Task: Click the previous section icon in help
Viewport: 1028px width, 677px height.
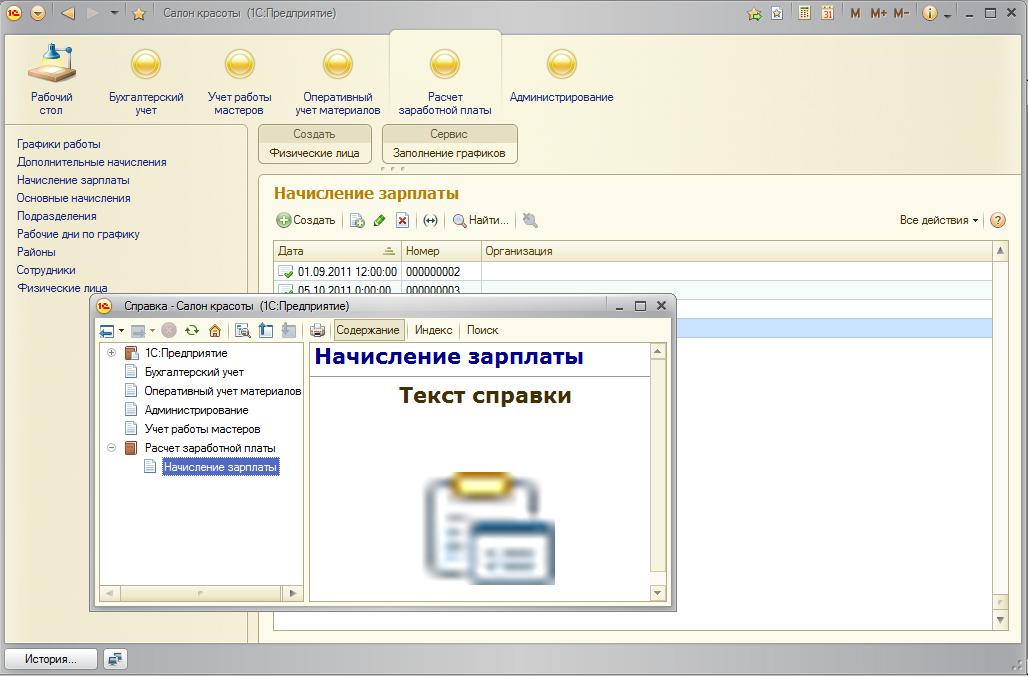Action: tap(266, 330)
